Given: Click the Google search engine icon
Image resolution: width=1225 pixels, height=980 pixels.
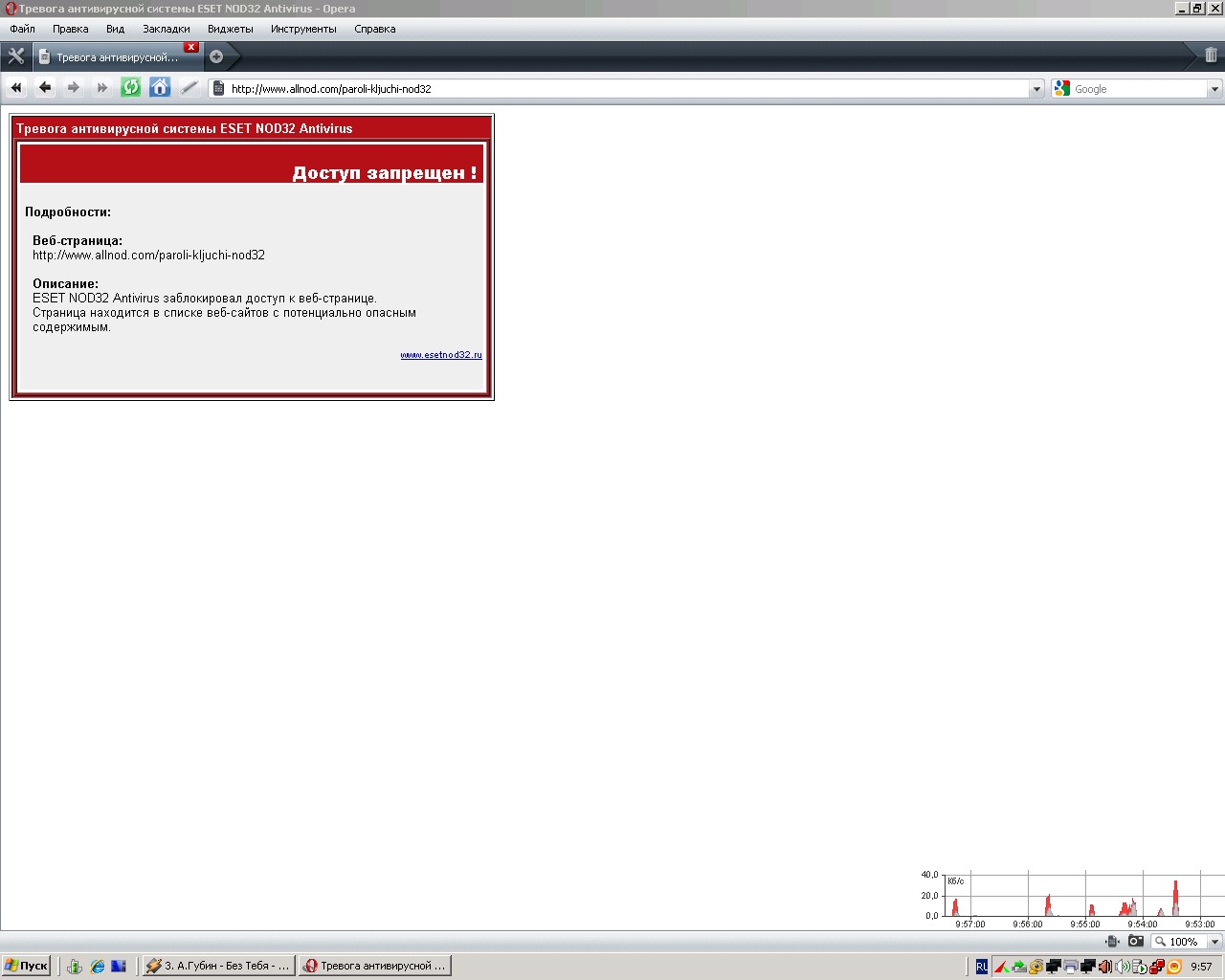Looking at the screenshot, I should 1061,88.
